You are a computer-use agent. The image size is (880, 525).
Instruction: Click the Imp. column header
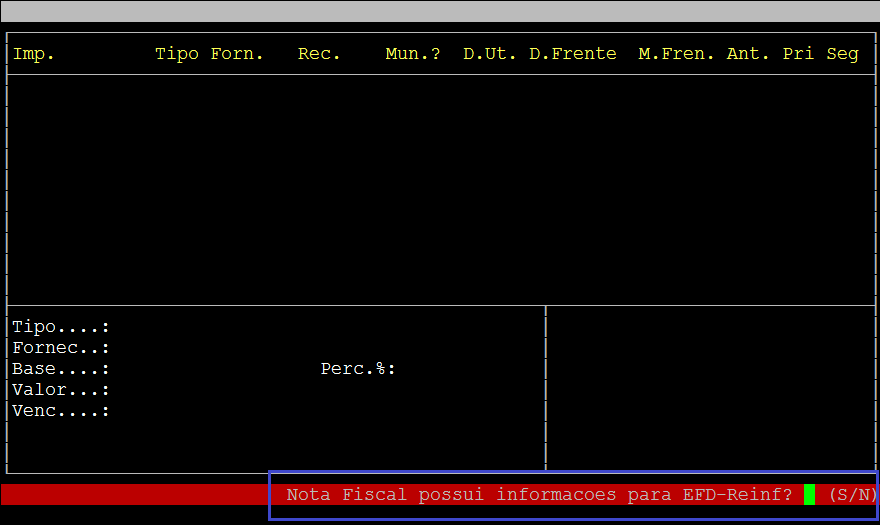(33, 54)
